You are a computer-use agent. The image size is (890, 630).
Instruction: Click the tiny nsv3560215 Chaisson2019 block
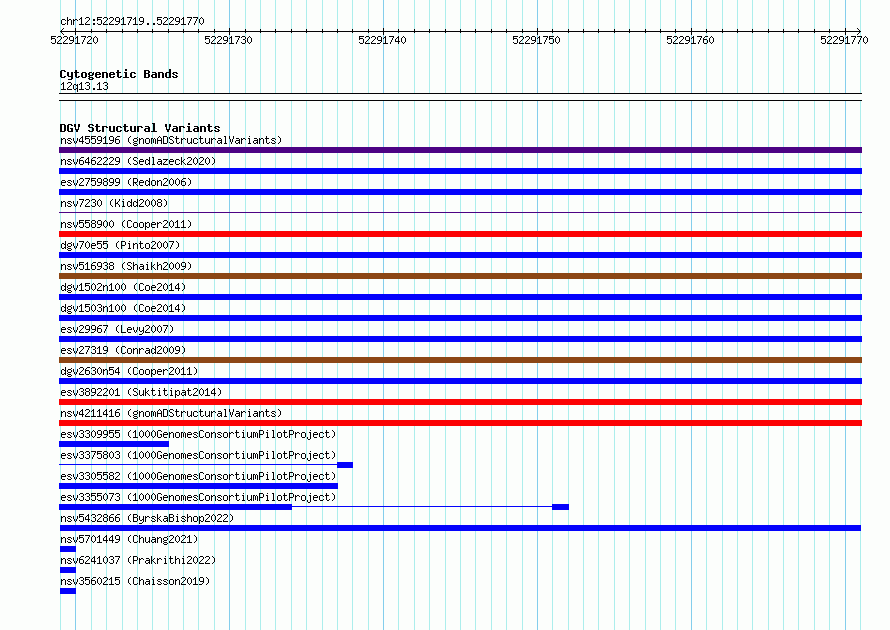(68, 591)
